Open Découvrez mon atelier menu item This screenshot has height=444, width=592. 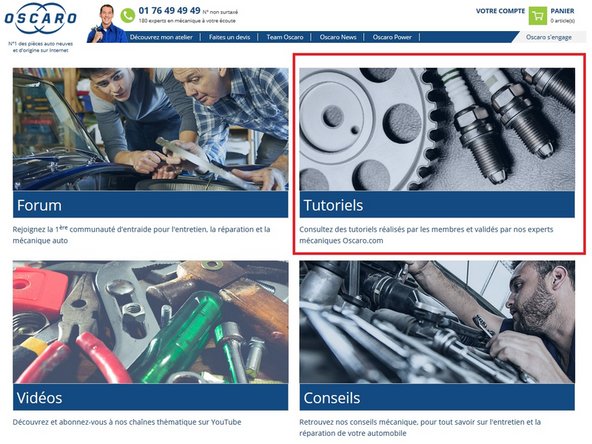pos(161,37)
